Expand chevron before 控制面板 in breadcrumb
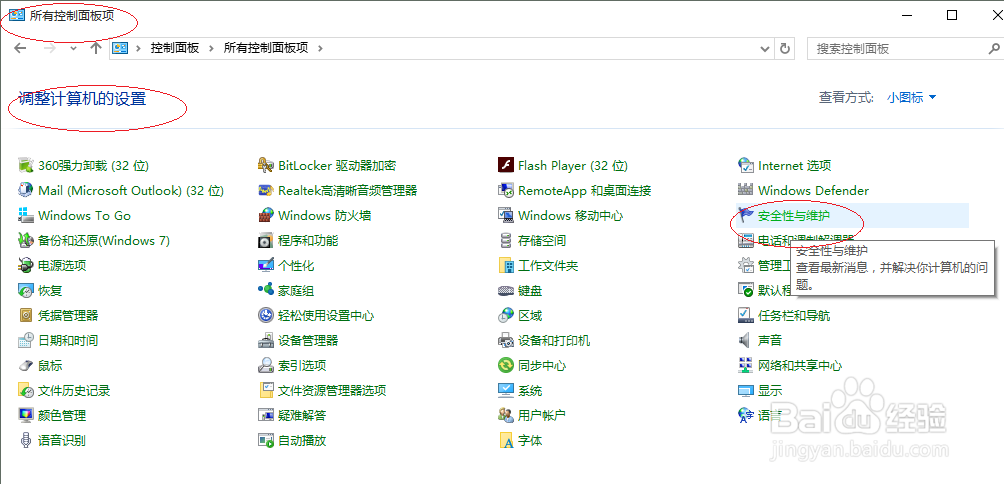 (x=138, y=49)
